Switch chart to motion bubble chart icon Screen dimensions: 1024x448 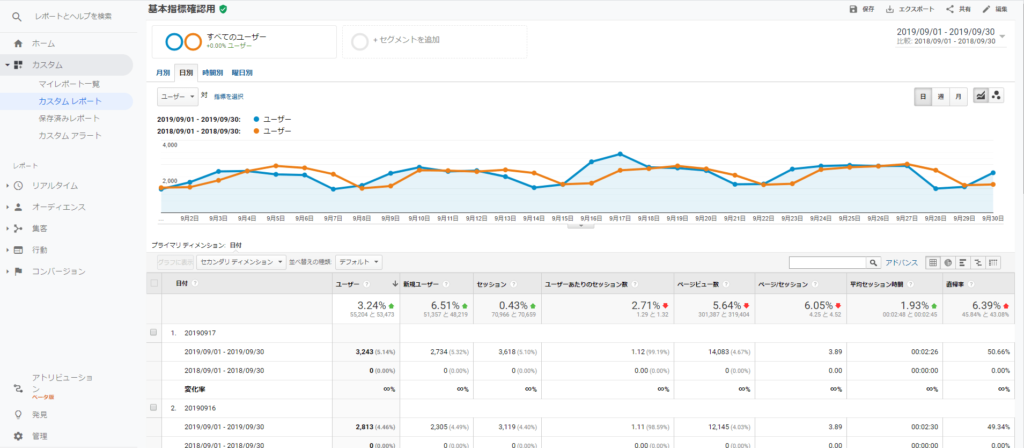[x=996, y=95]
